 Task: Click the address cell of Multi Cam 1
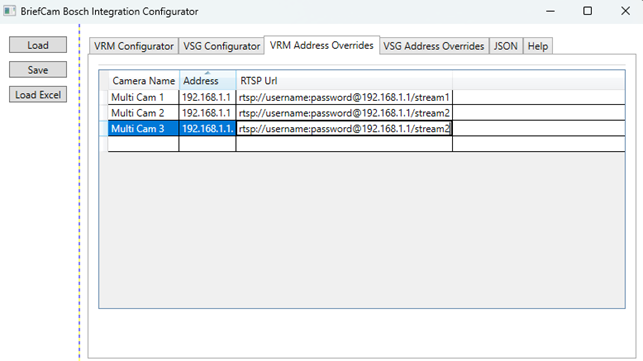(x=207, y=97)
